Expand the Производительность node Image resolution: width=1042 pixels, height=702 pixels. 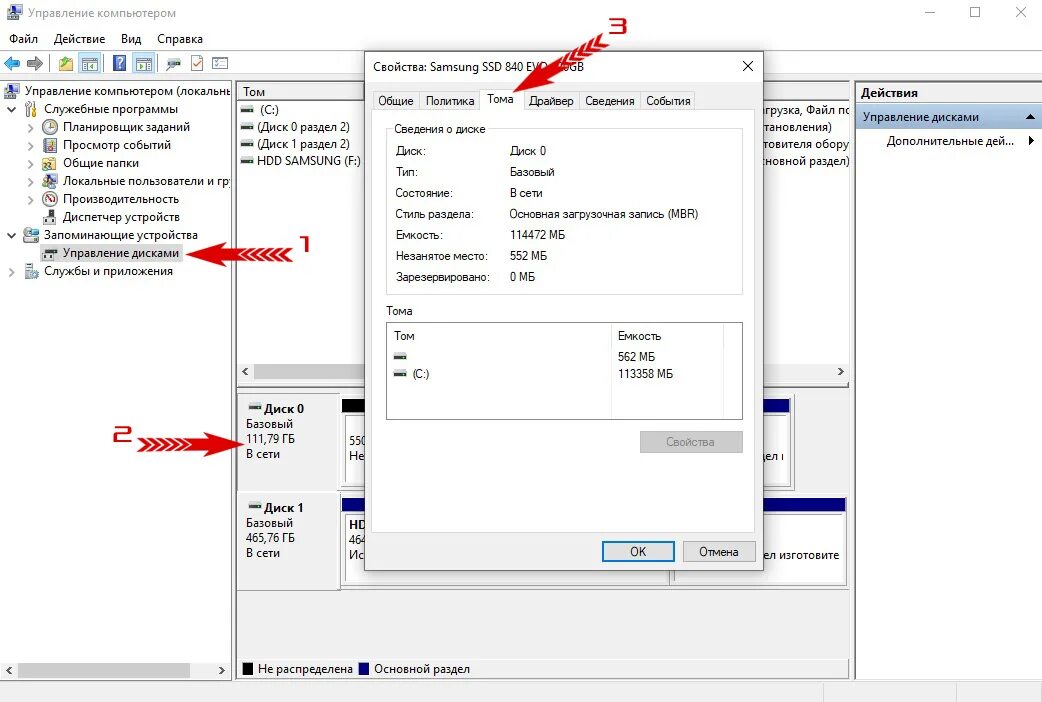30,199
